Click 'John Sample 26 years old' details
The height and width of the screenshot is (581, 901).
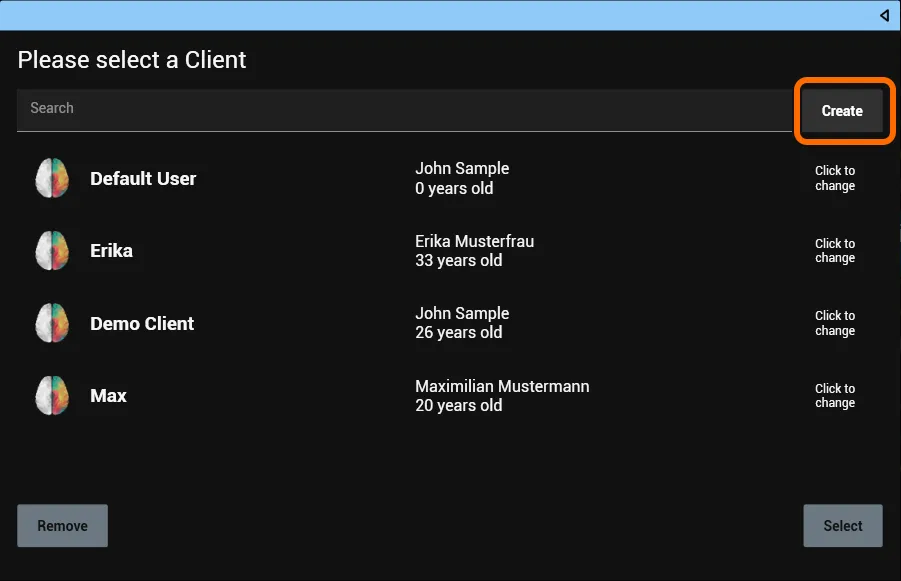coord(462,323)
